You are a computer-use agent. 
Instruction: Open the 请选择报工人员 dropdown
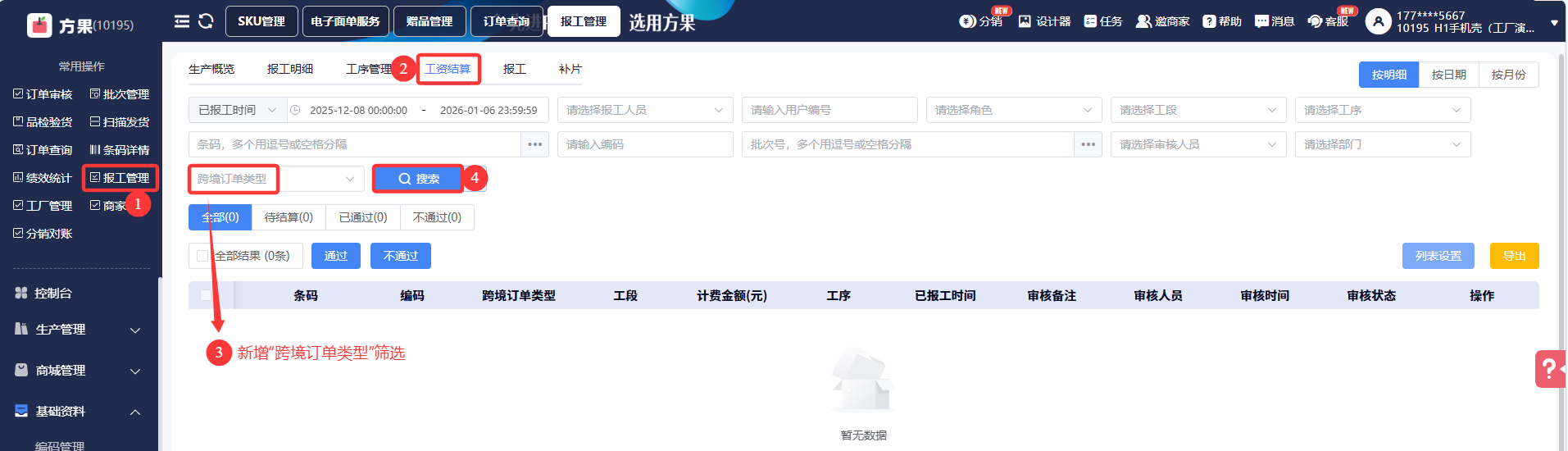644,110
